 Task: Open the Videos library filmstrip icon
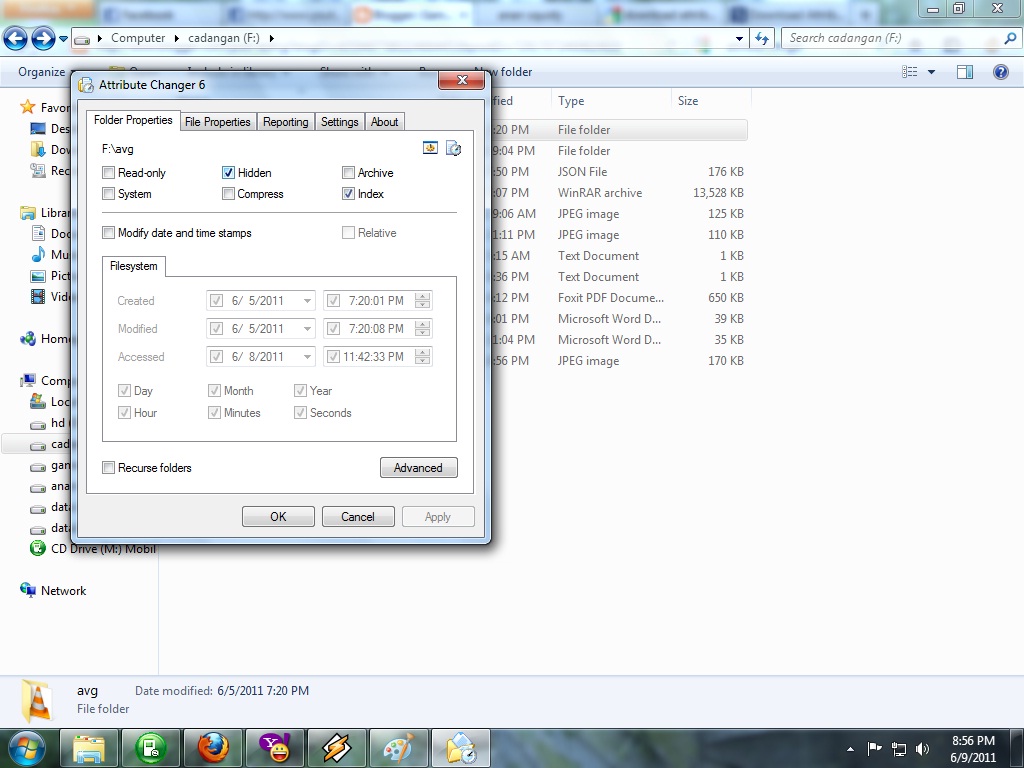pyautogui.click(x=39, y=296)
